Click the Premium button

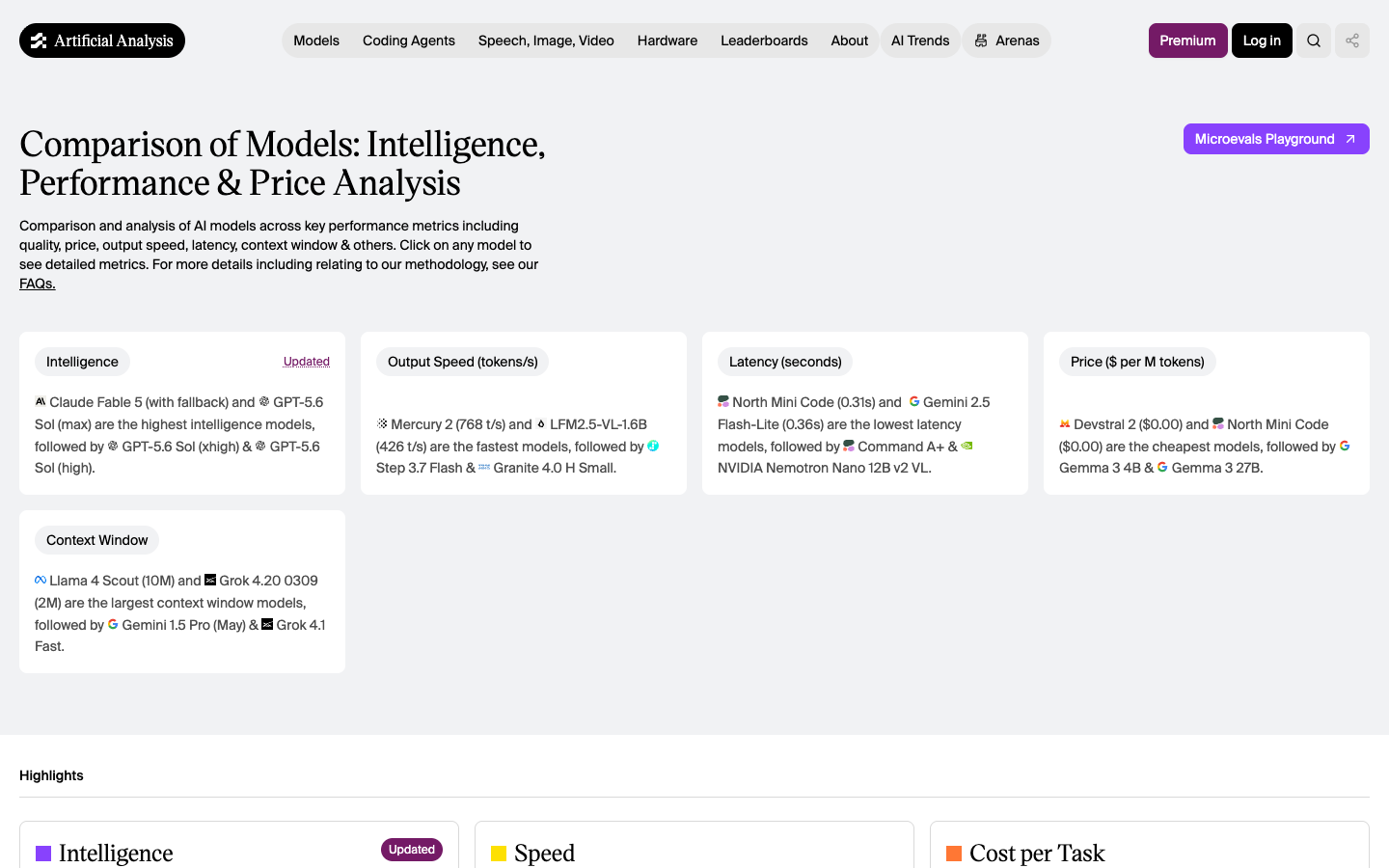1187,41
